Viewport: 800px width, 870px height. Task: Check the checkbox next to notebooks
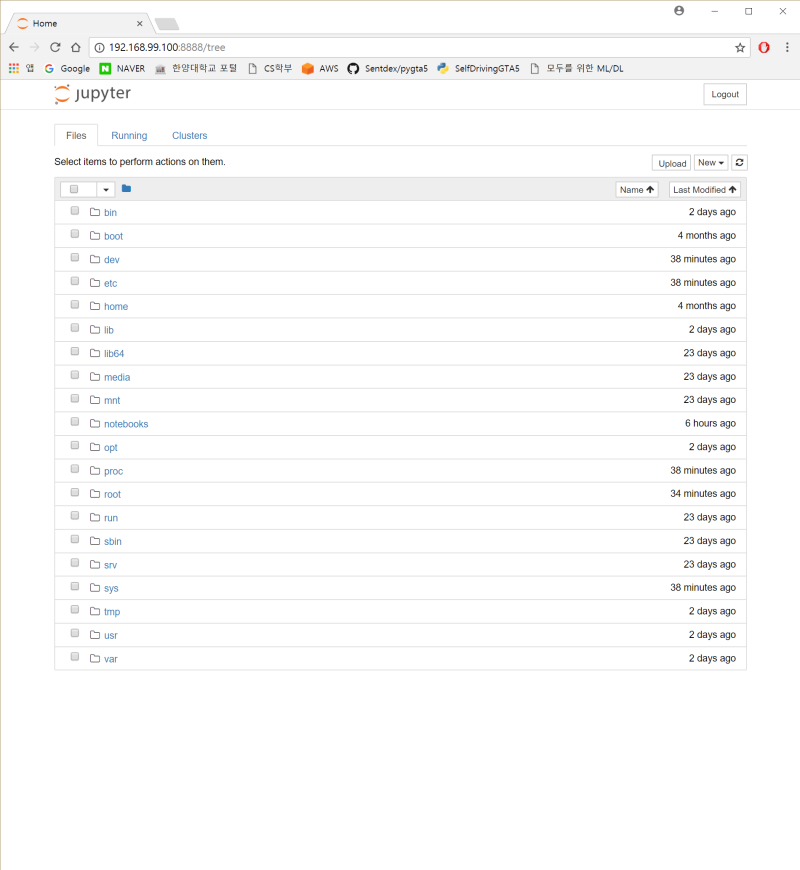pos(74,421)
